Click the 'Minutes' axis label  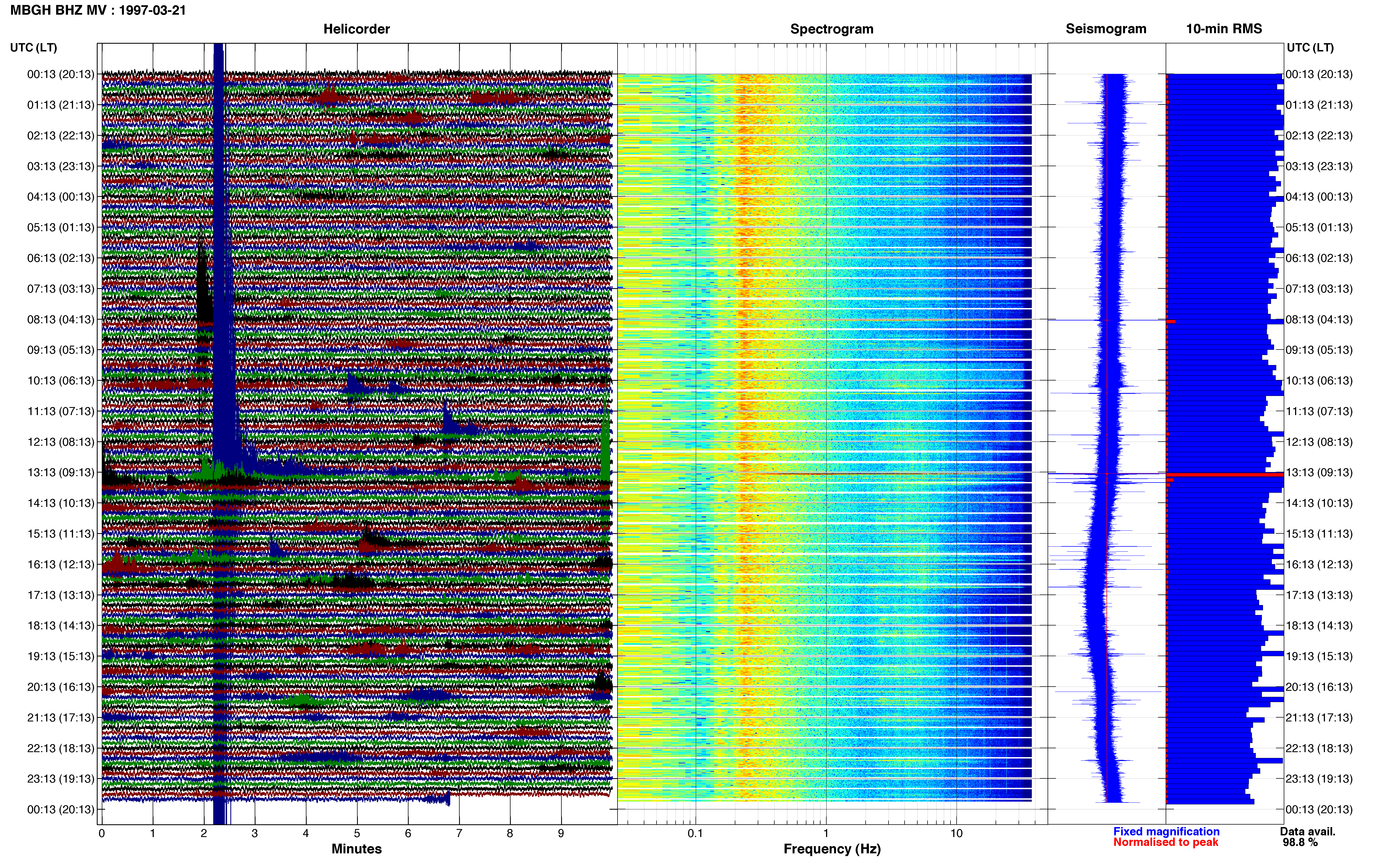coord(356,849)
